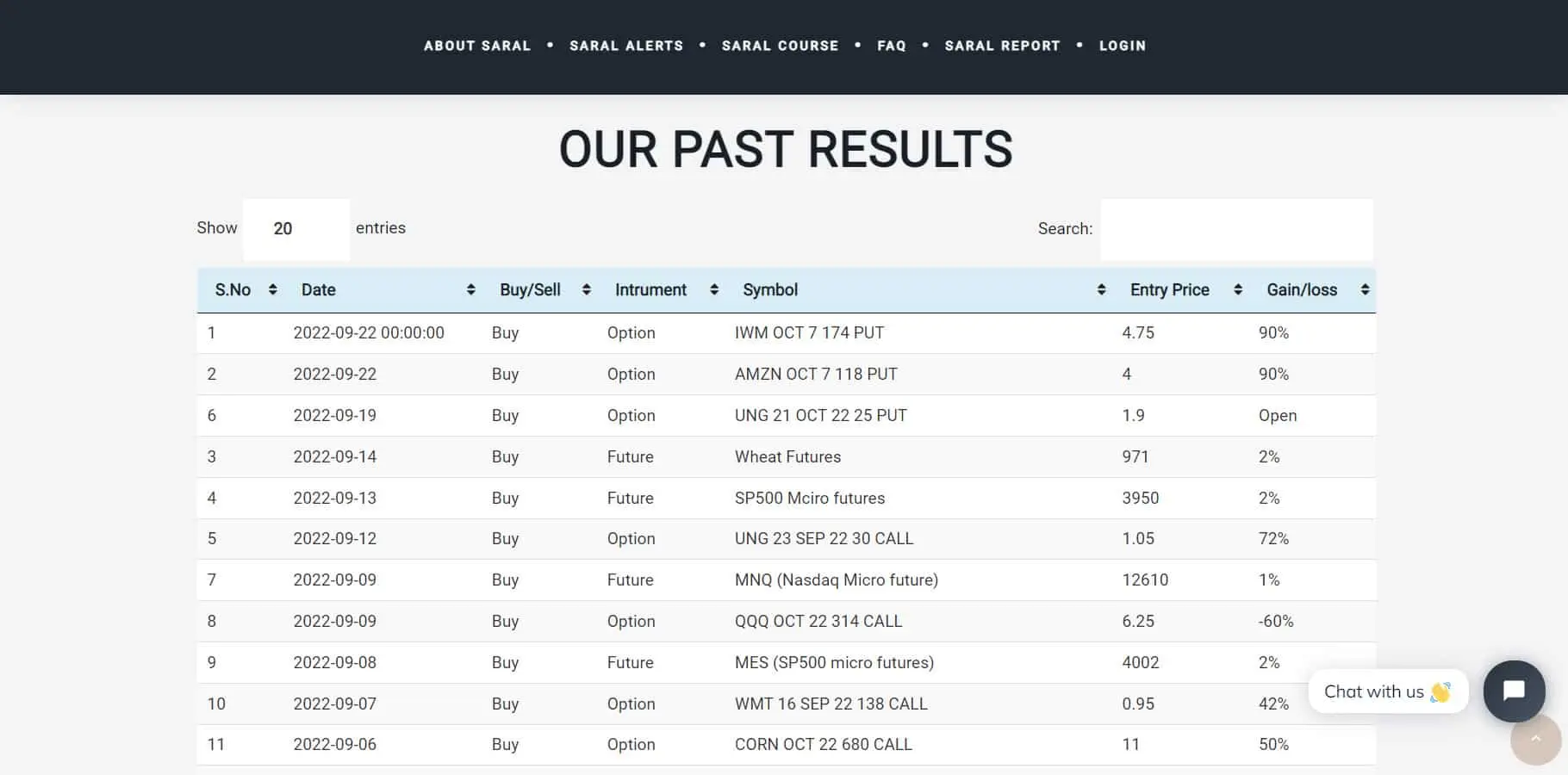This screenshot has height=775, width=1568.
Task: Select 'AMZN OCT 7 118 PUT' cell
Action: tap(816, 375)
